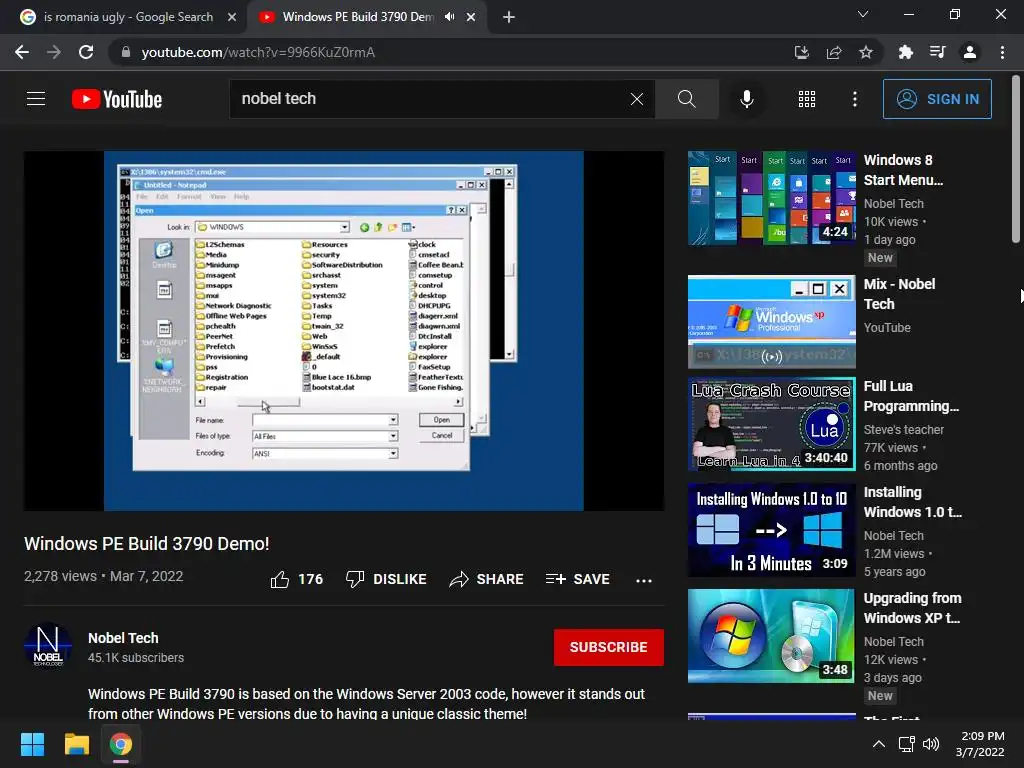This screenshot has width=1024, height=768.
Task: Open network tray icon
Action: click(906, 744)
